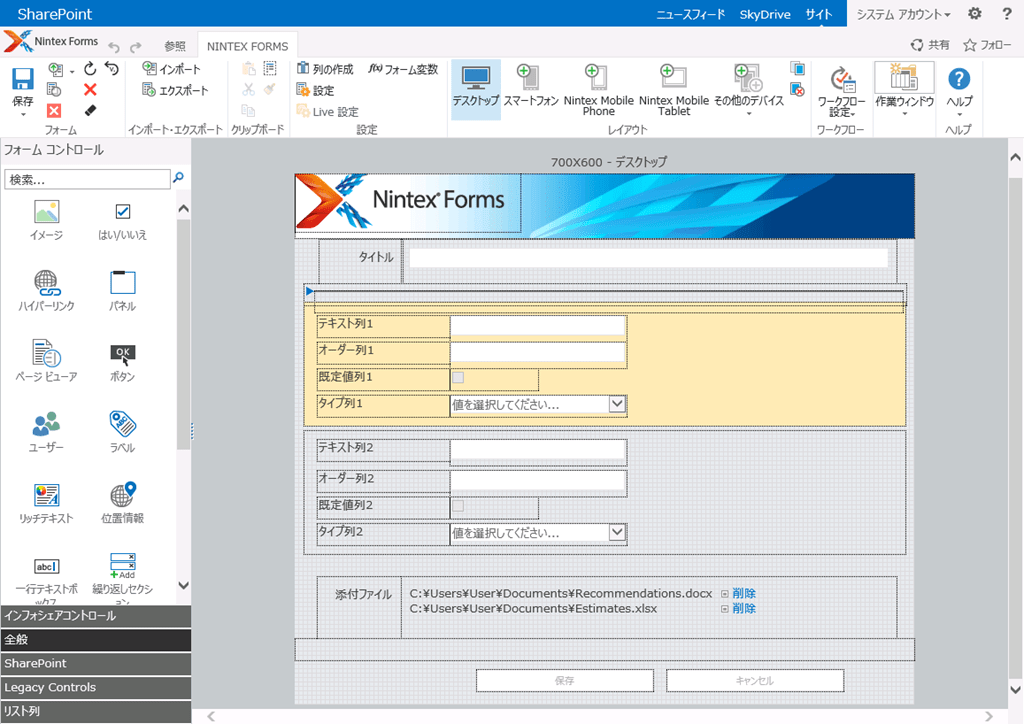Select the はい/いいえ checkbox control
1024x724 pixels.
122,212
